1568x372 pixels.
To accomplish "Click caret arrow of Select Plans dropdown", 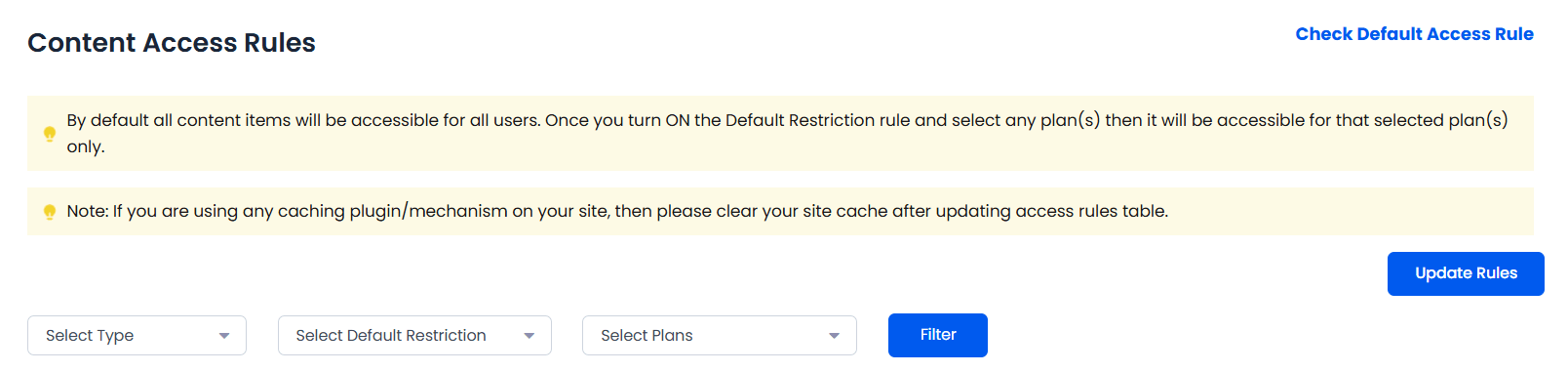I will (x=835, y=336).
